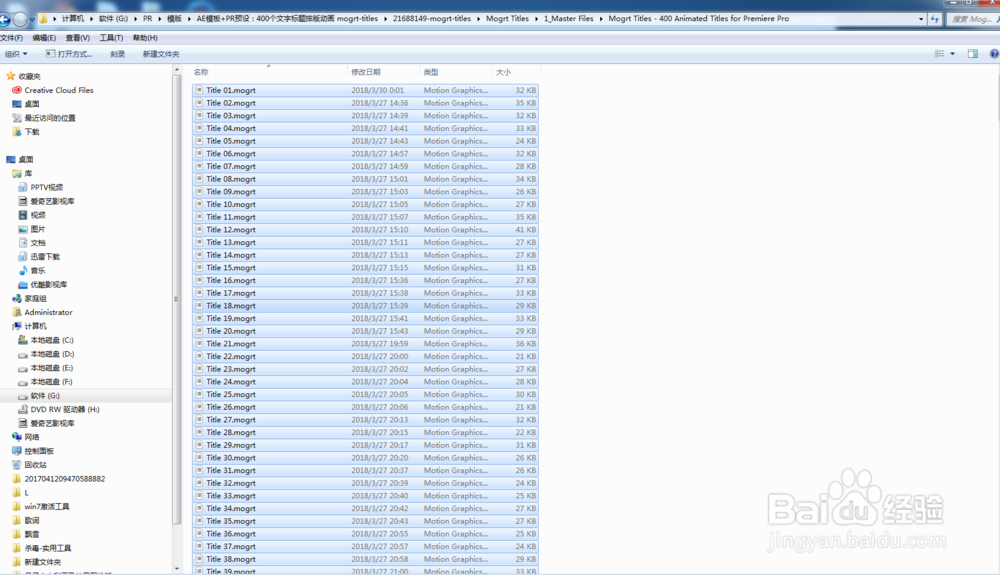Open the 工具(T) menu
Viewport: 1000px width, 575px height.
(x=111, y=38)
